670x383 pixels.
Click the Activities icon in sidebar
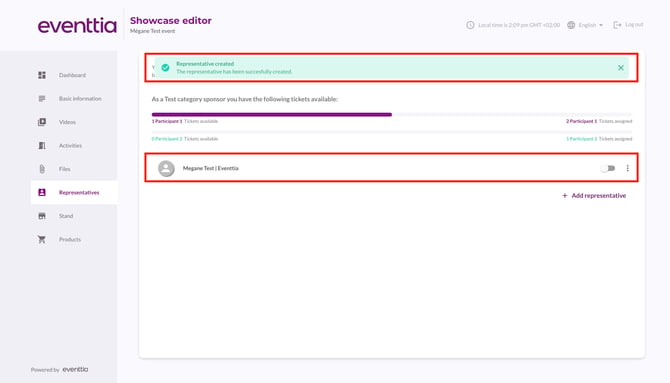[x=42, y=146]
